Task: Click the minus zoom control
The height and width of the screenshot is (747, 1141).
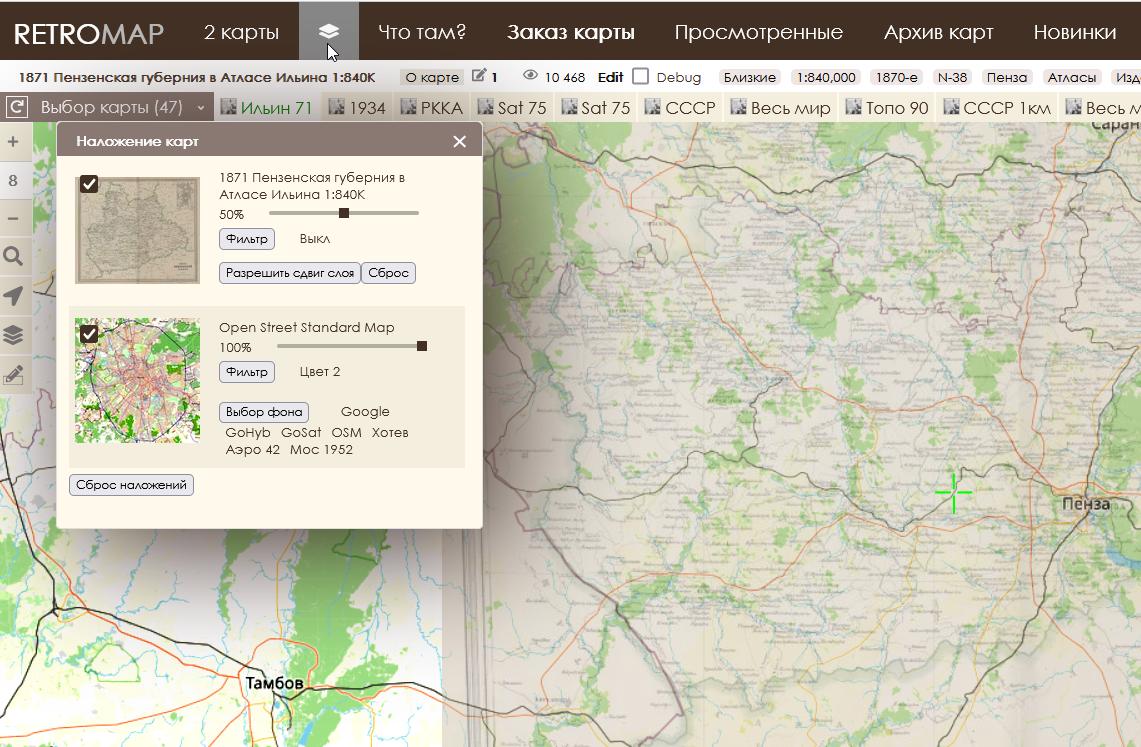Action: pyautogui.click(x=14, y=217)
